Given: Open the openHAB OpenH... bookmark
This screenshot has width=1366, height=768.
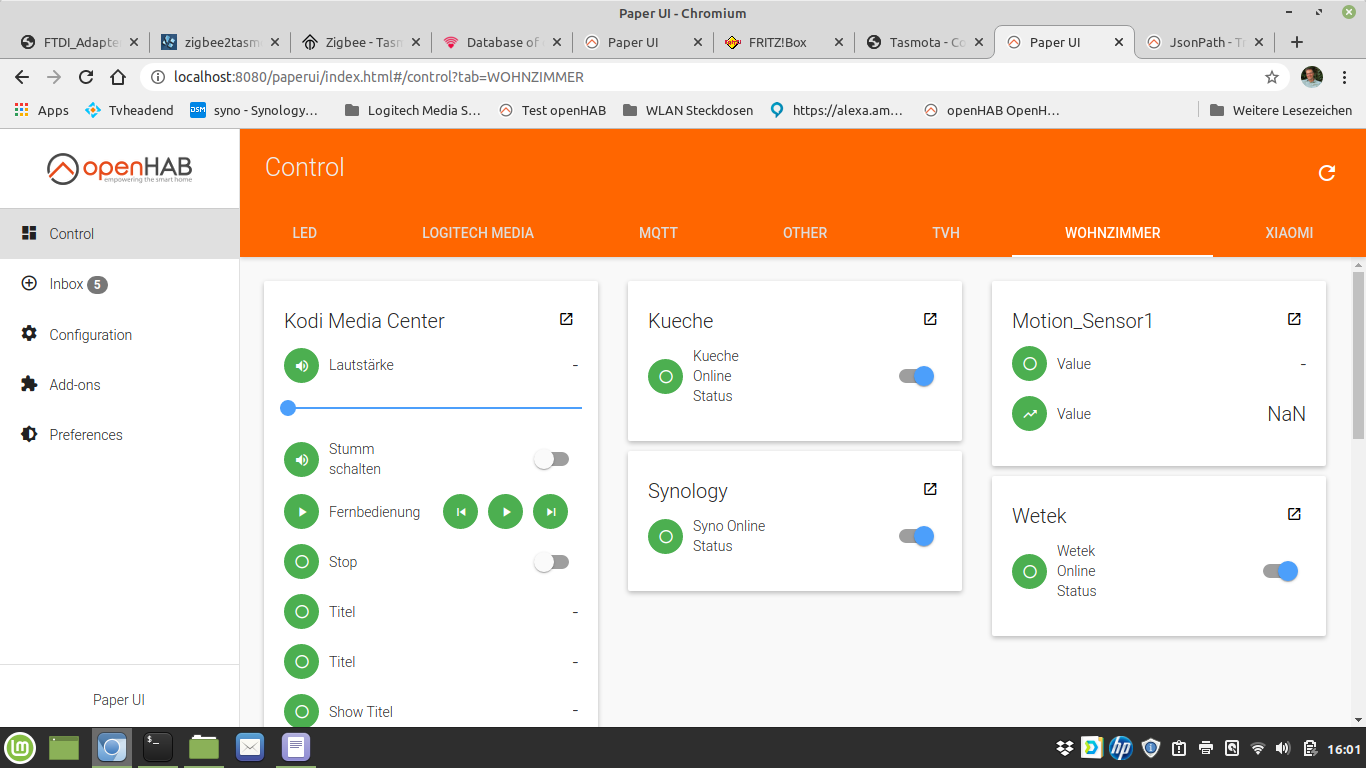Looking at the screenshot, I should (x=991, y=110).
